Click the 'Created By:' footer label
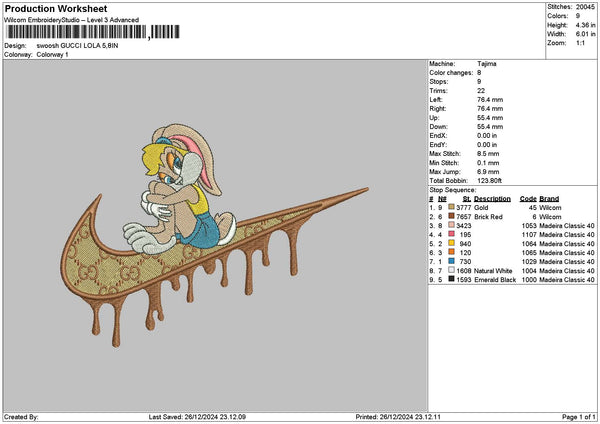600x424 pixels. [21, 417]
